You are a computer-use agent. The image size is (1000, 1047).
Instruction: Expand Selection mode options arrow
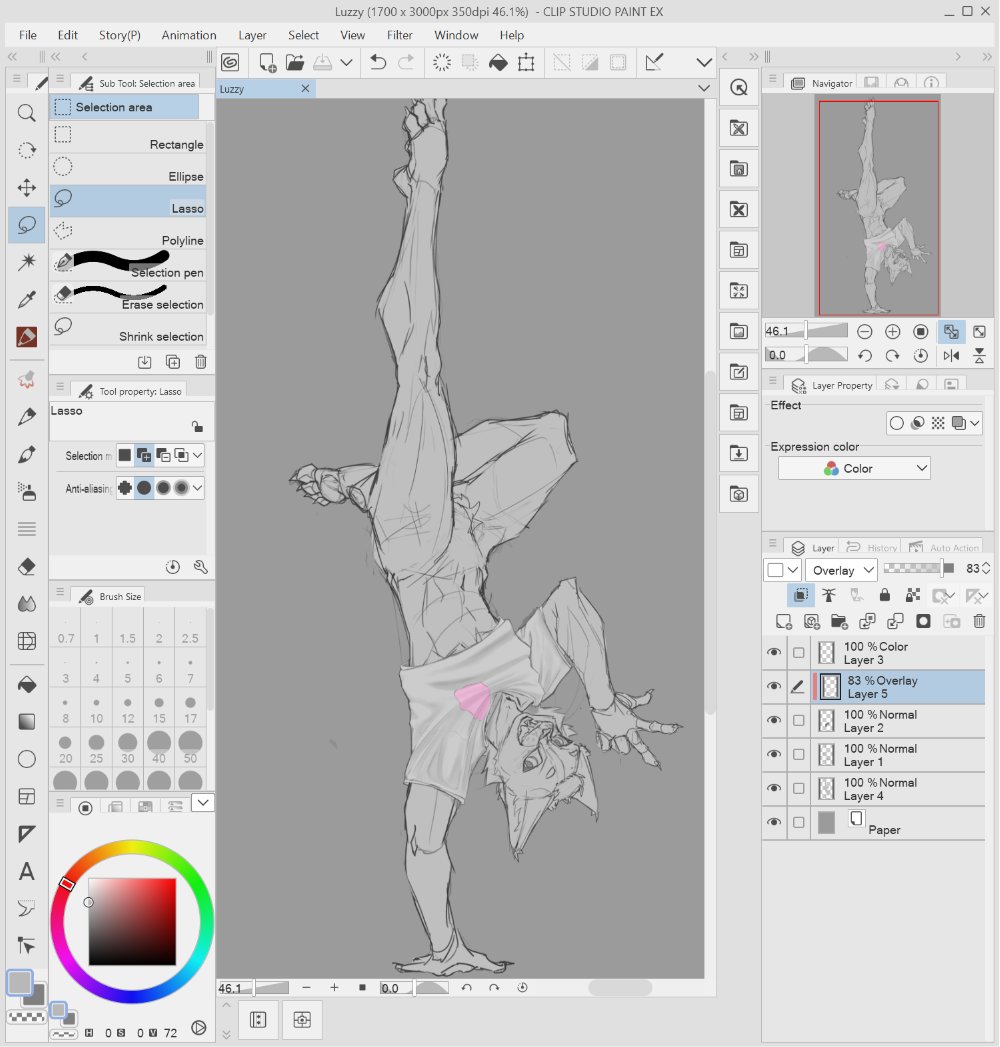pyautogui.click(x=198, y=455)
